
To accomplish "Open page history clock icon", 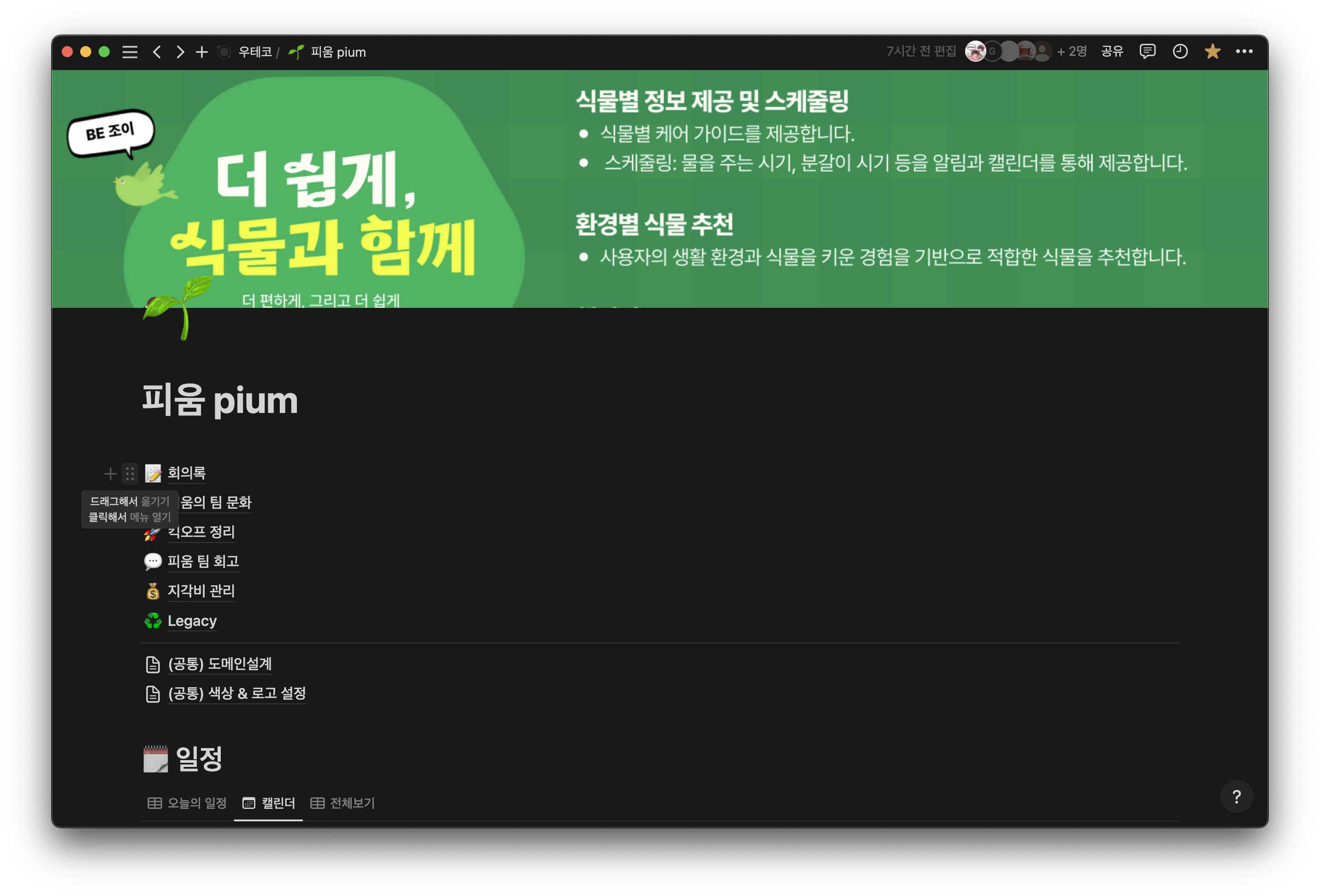I will click(x=1180, y=52).
